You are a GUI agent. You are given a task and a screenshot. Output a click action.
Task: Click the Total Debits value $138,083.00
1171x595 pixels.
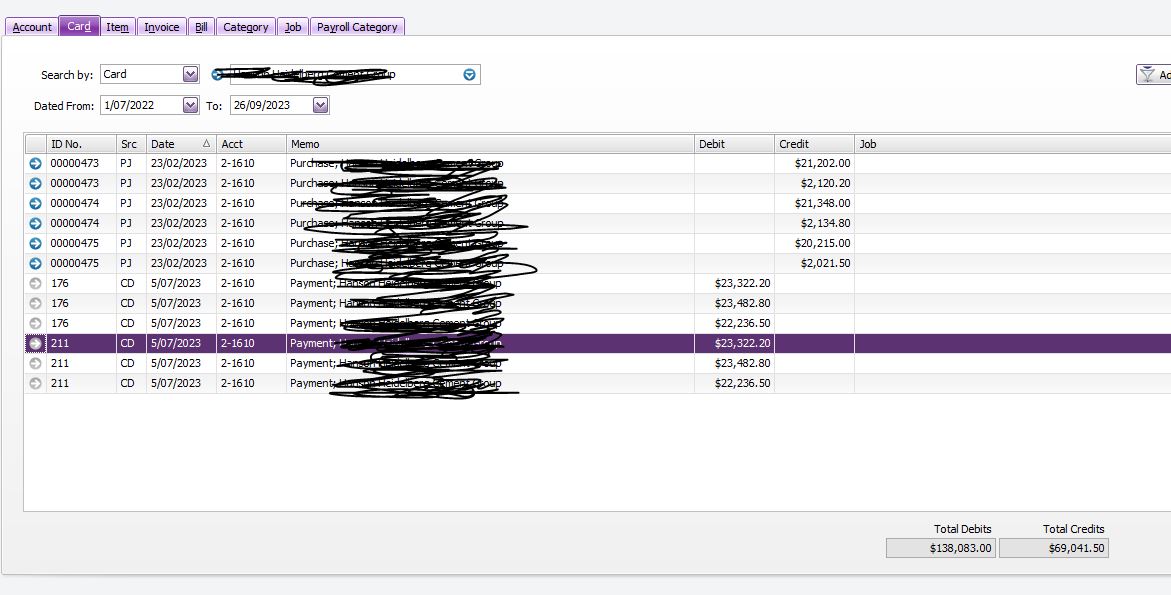[x=940, y=548]
